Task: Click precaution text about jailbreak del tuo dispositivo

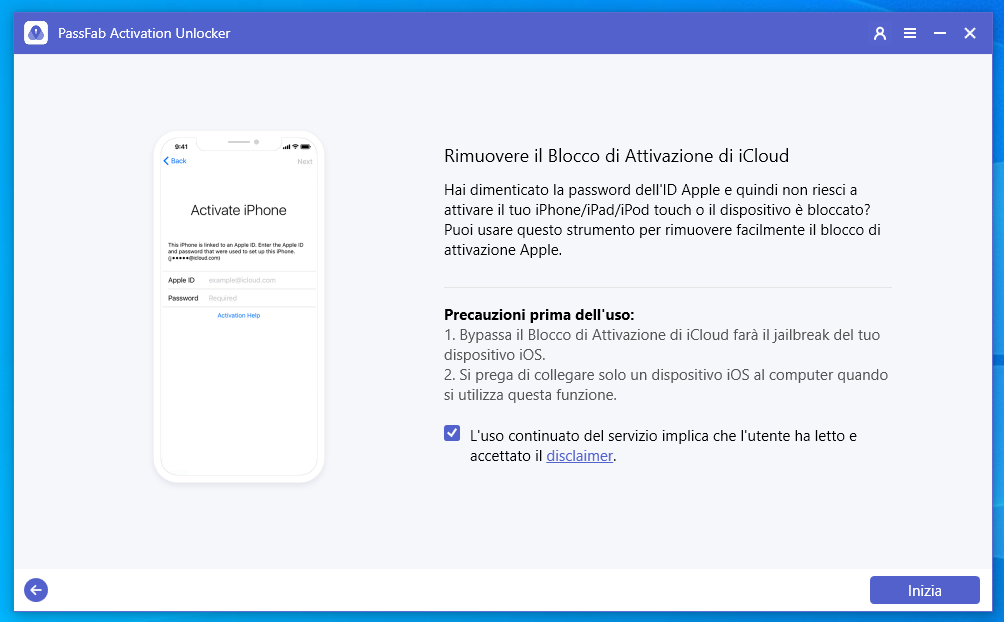Action: (x=662, y=345)
